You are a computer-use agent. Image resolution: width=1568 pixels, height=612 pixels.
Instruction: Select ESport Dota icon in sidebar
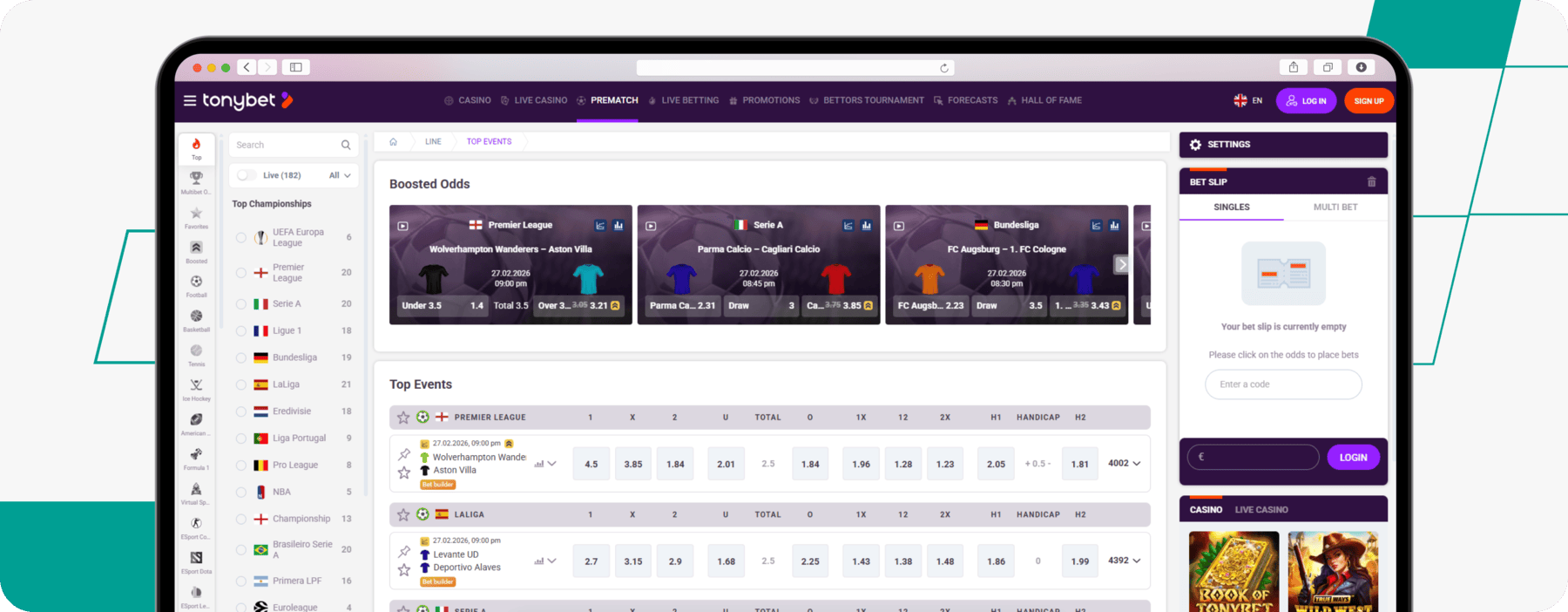point(197,558)
